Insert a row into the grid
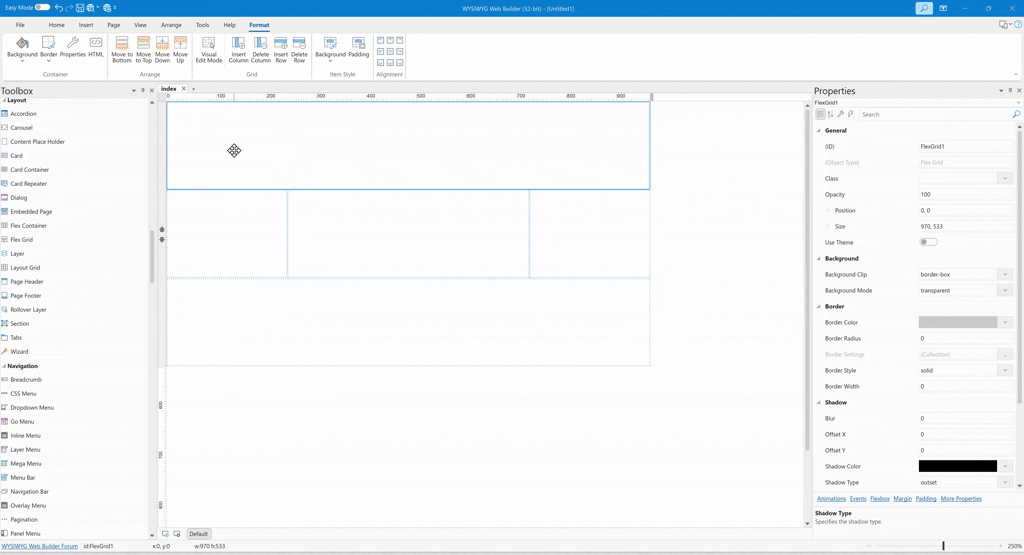1024x555 pixels. (x=281, y=50)
